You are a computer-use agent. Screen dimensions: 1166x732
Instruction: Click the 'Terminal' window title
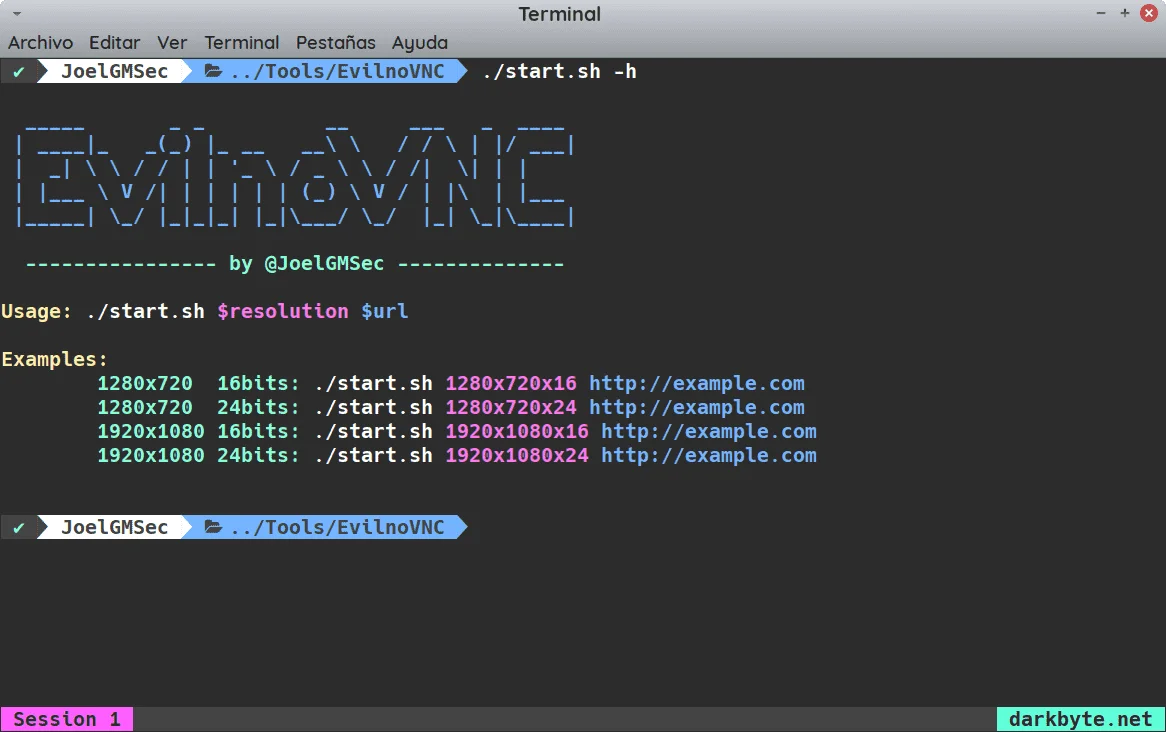559,14
